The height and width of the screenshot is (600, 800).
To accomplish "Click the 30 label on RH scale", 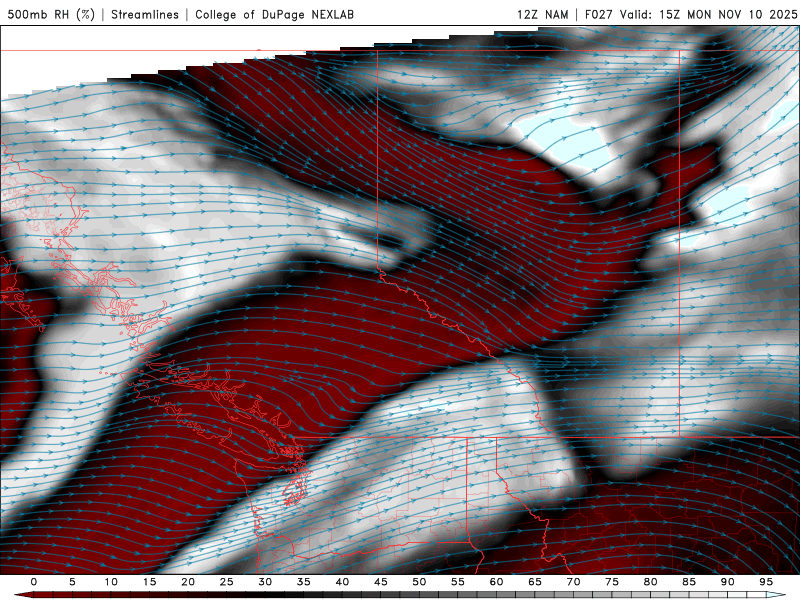I will pos(265,582).
